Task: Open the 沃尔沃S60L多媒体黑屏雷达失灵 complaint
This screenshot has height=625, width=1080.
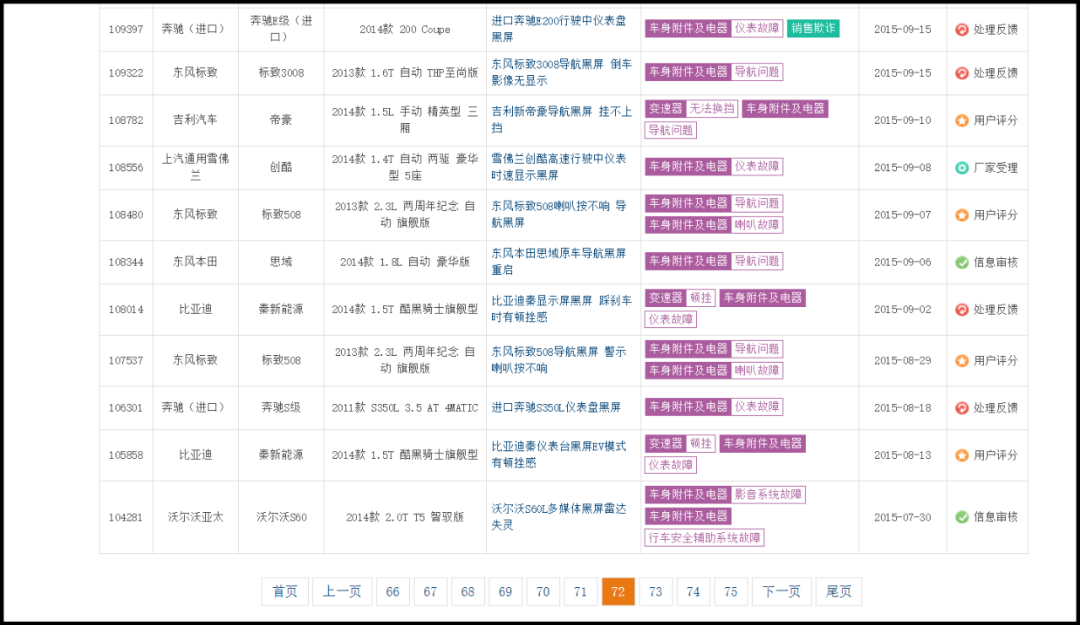Action: 559,516
